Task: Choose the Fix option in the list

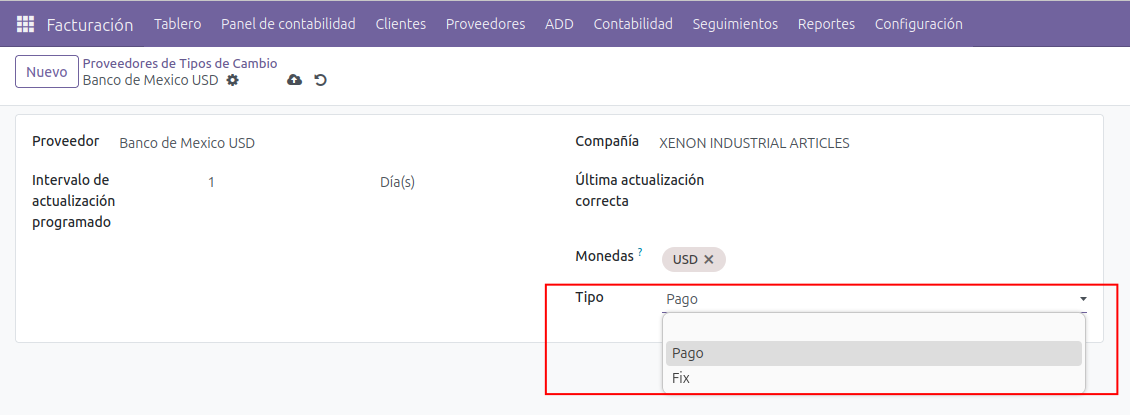Action: point(873,378)
